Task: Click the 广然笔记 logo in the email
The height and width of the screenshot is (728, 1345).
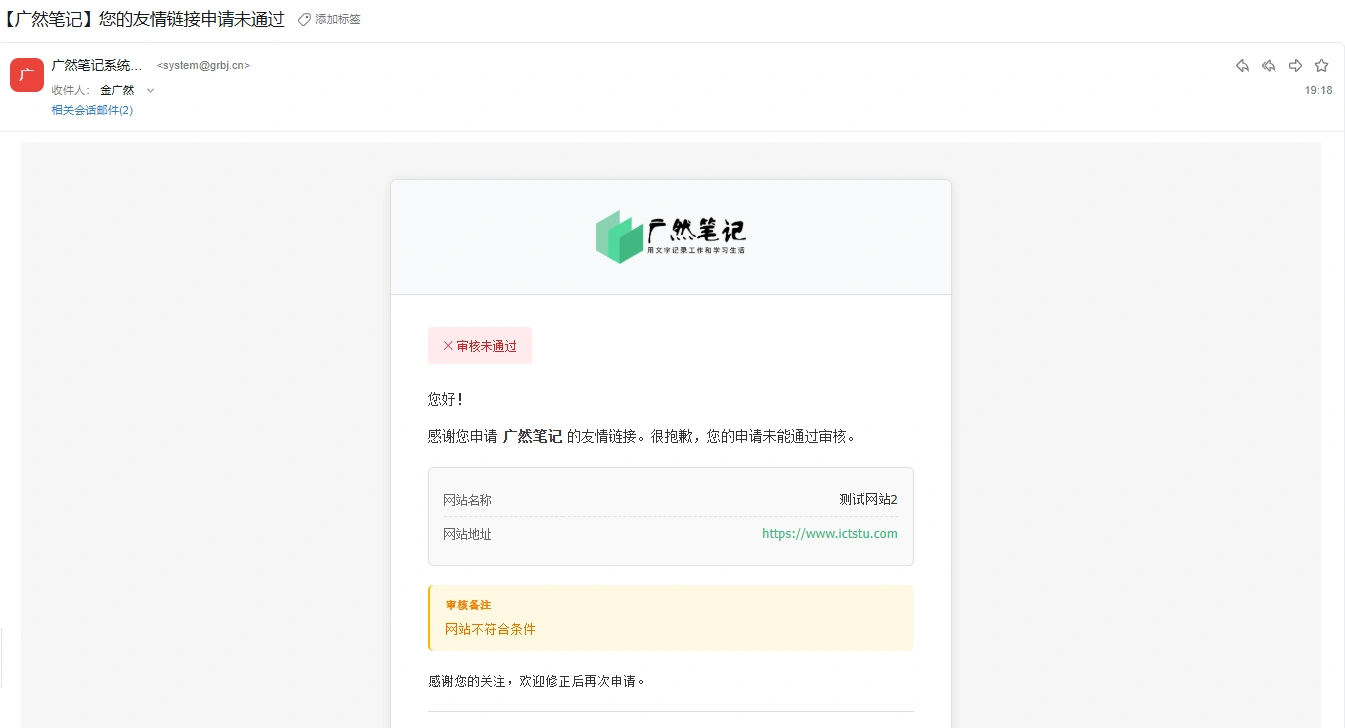Action: (670, 237)
